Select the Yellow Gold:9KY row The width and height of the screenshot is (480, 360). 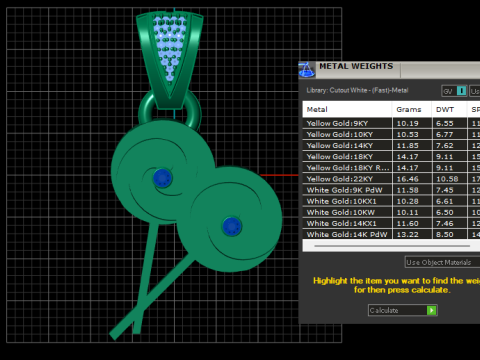click(391, 123)
